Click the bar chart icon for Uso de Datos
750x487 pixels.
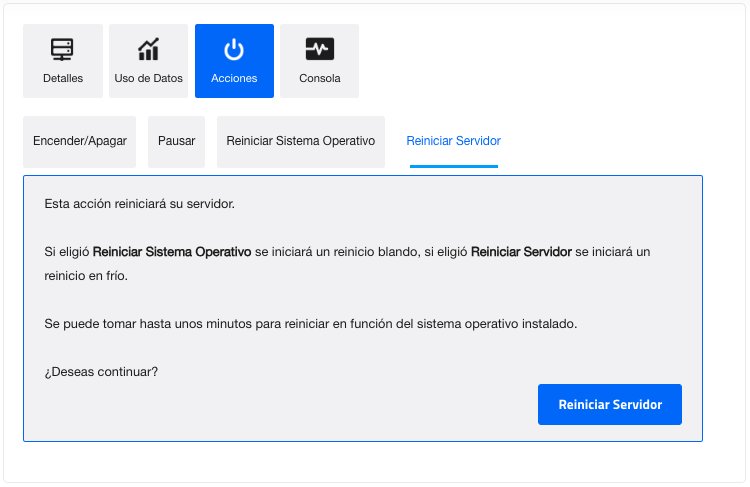point(149,49)
